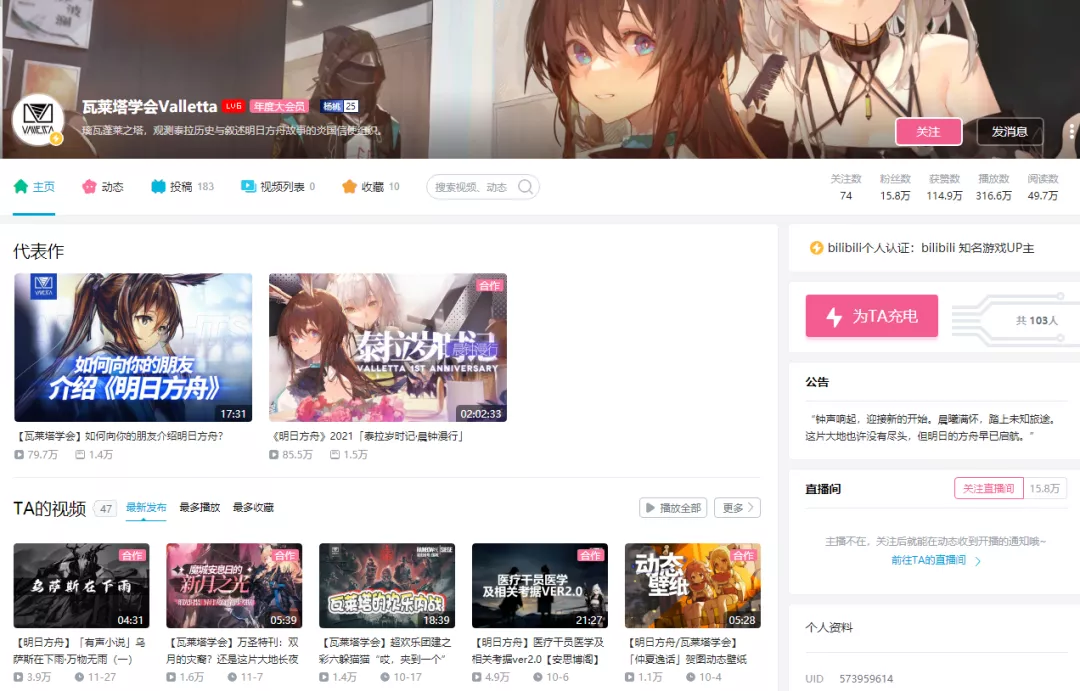Open the title 医疗干员医学及相关考据ver2.0

pos(538,650)
